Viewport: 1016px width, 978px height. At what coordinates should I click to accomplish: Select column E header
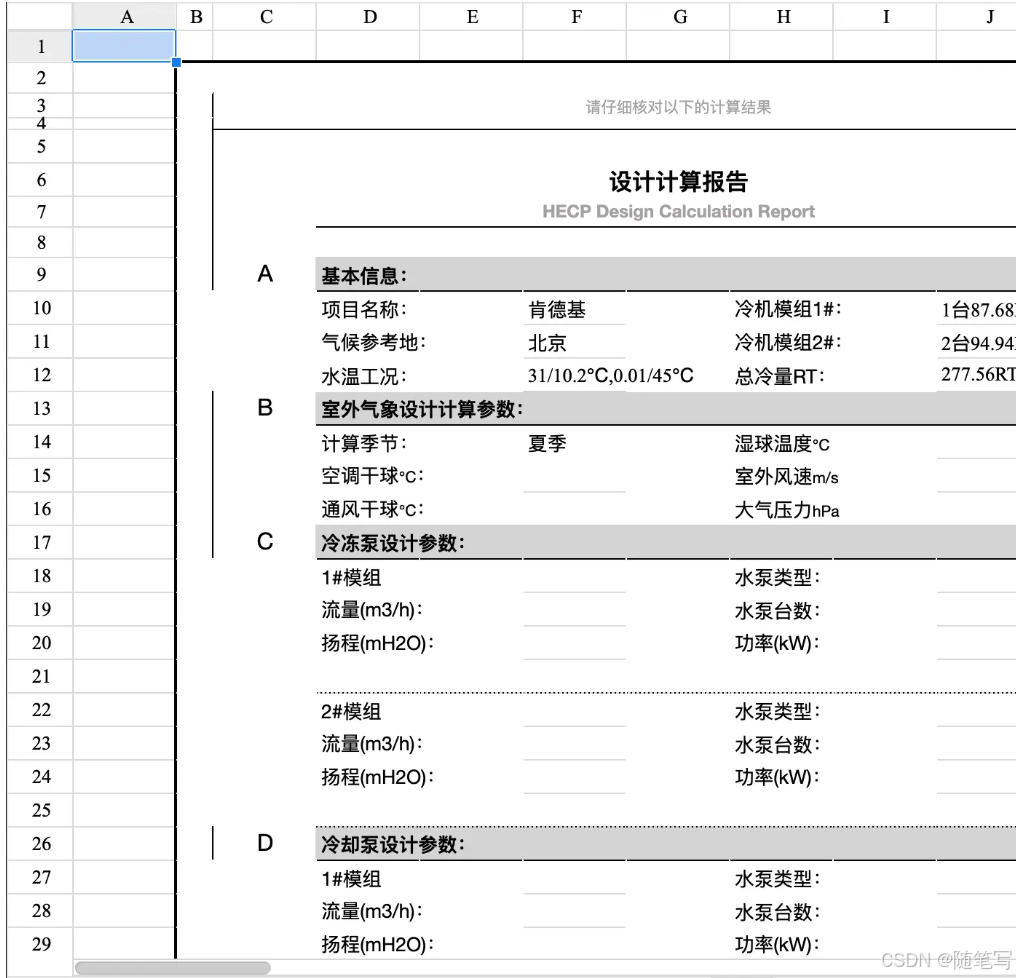point(472,16)
